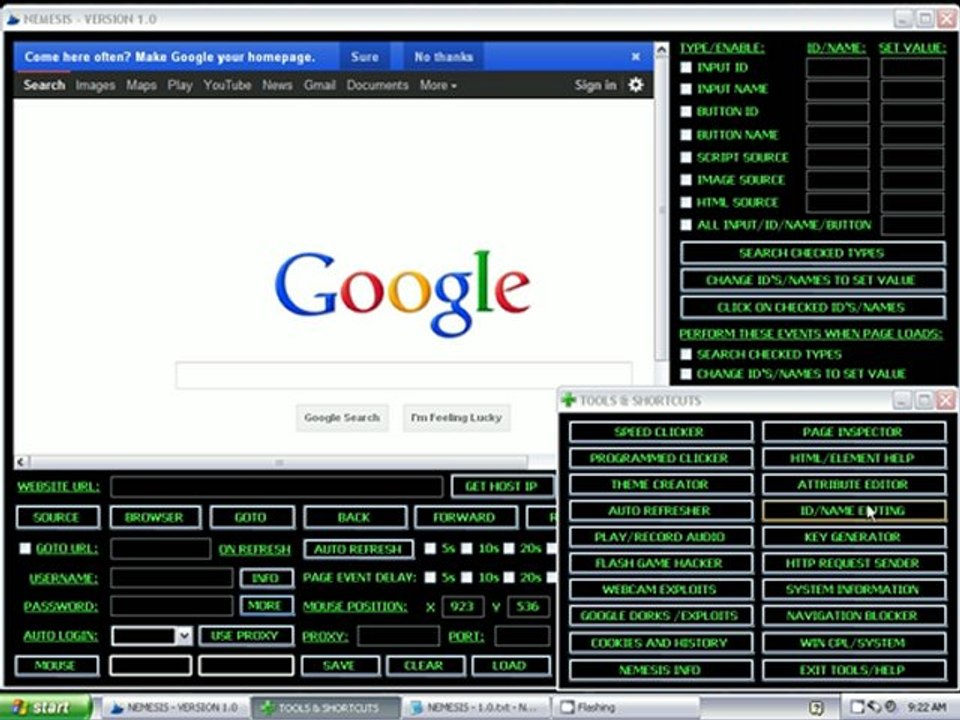960x720 pixels.
Task: Click Sign in on Google
Action: click(595, 85)
